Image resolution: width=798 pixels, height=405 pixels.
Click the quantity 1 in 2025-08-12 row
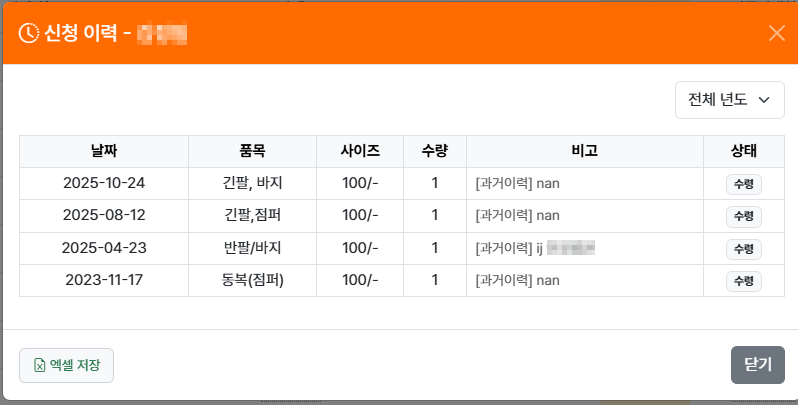435,215
